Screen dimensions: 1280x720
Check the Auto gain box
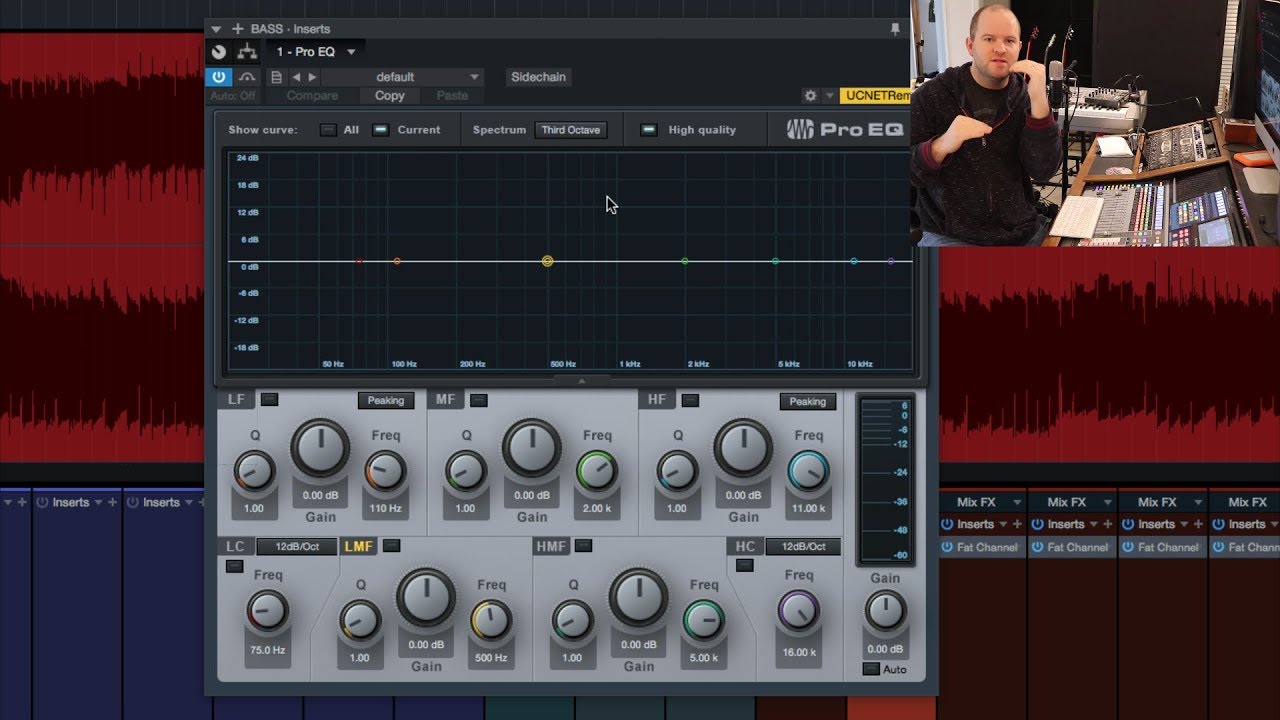[871, 669]
